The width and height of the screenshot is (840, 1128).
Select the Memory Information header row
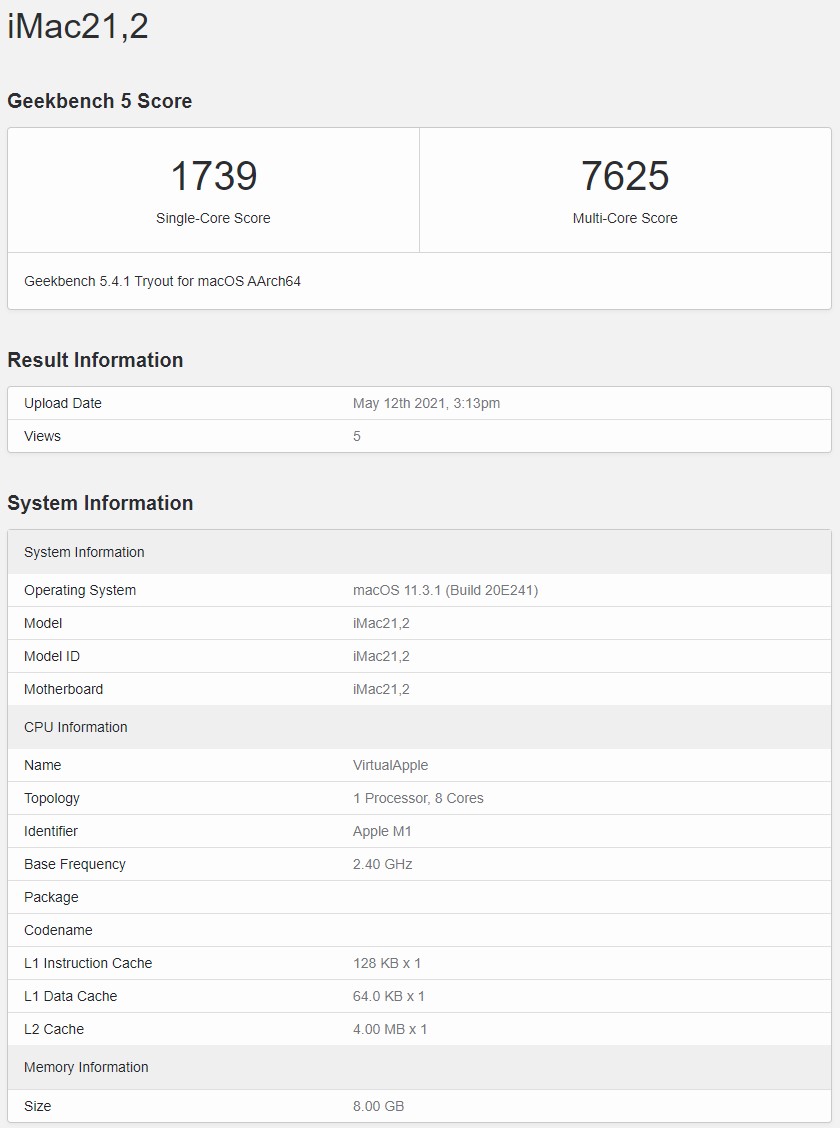point(419,1067)
